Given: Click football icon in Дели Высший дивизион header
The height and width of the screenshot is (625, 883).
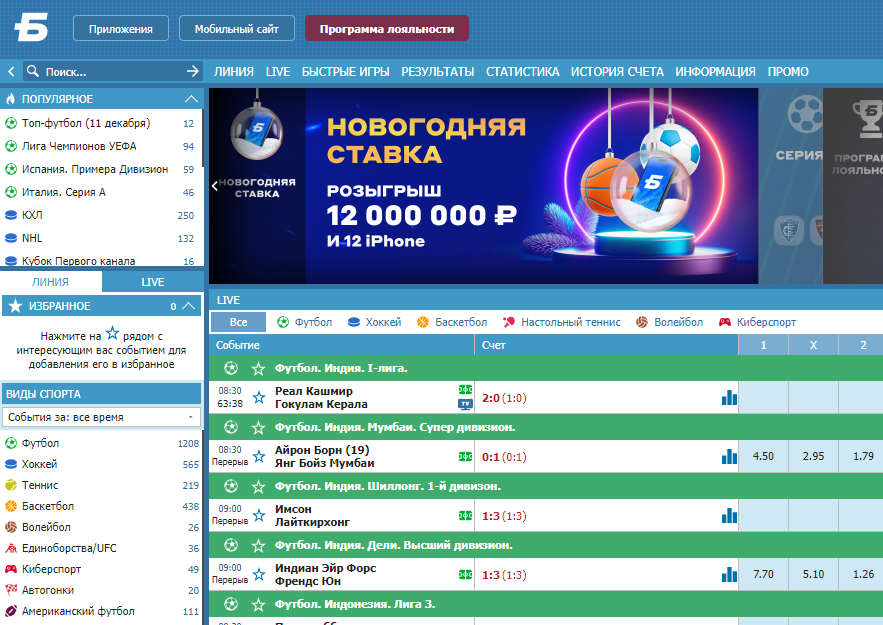Looking at the screenshot, I should pyautogui.click(x=231, y=546).
